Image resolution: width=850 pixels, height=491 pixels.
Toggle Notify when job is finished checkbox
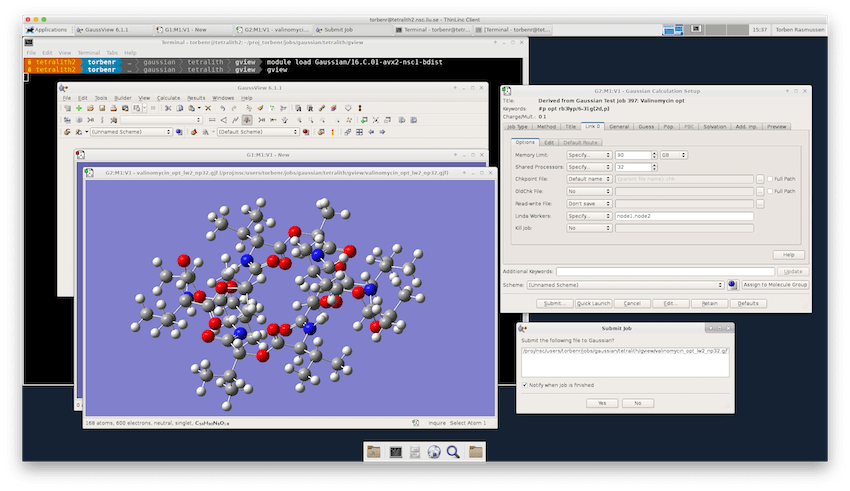tap(525, 385)
